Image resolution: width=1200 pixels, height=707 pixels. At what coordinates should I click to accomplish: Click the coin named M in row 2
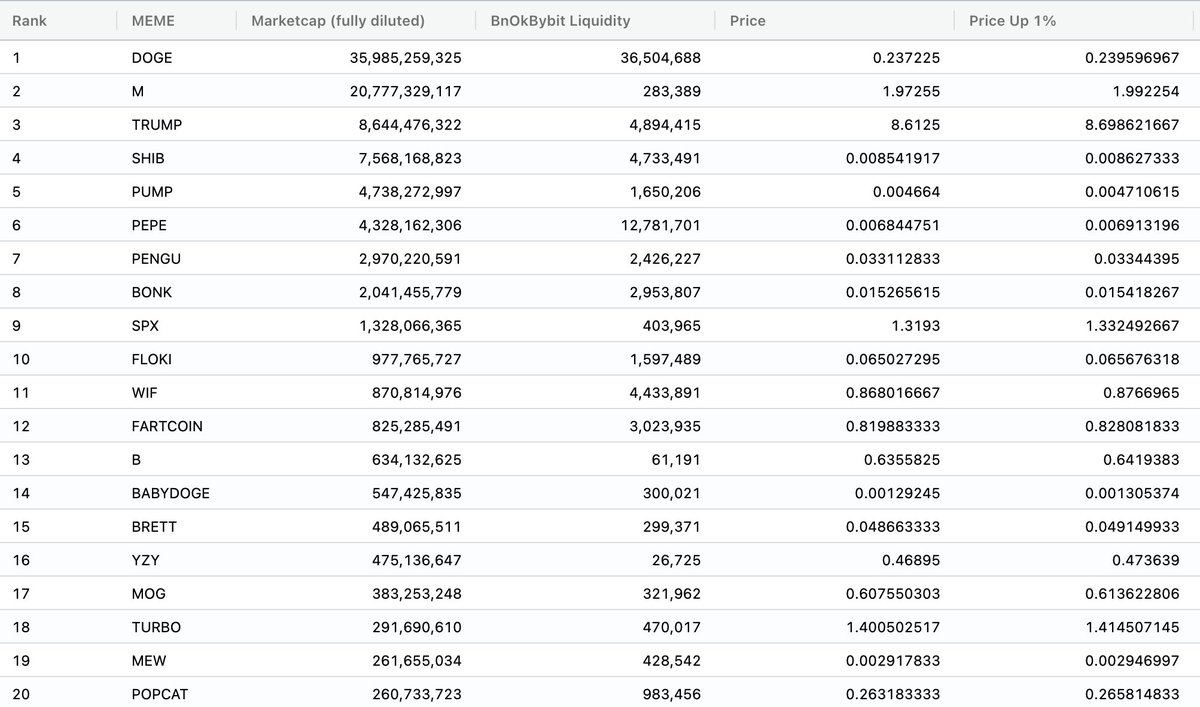[138, 91]
